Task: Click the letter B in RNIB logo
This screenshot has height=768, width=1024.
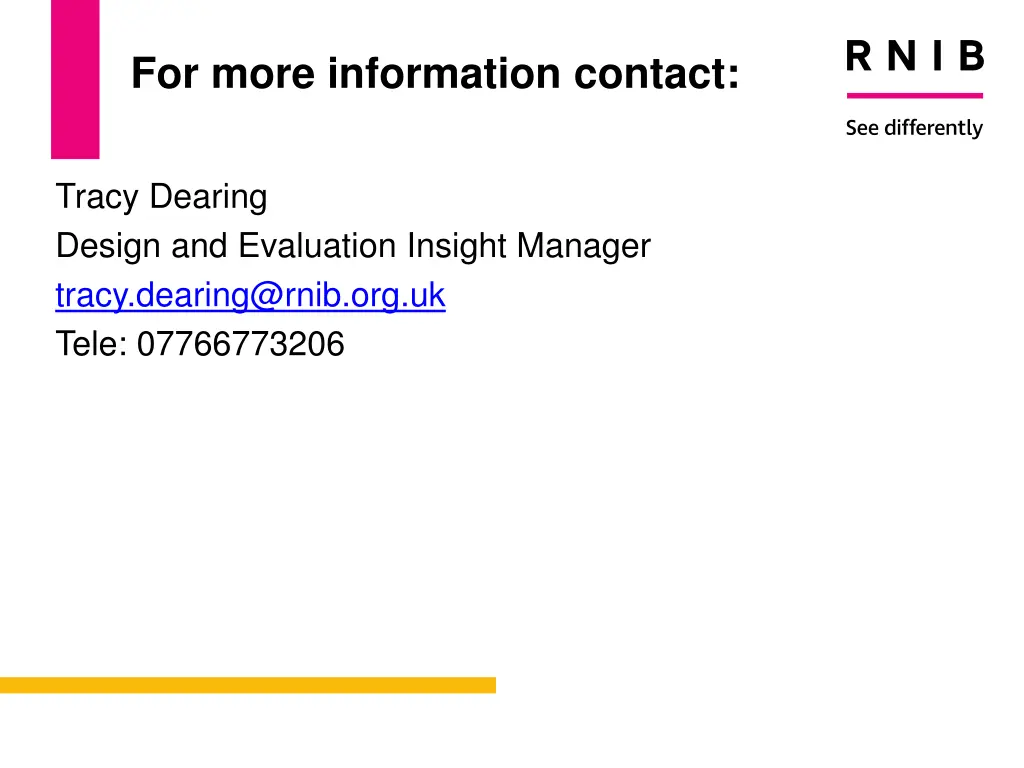Action: [971, 56]
